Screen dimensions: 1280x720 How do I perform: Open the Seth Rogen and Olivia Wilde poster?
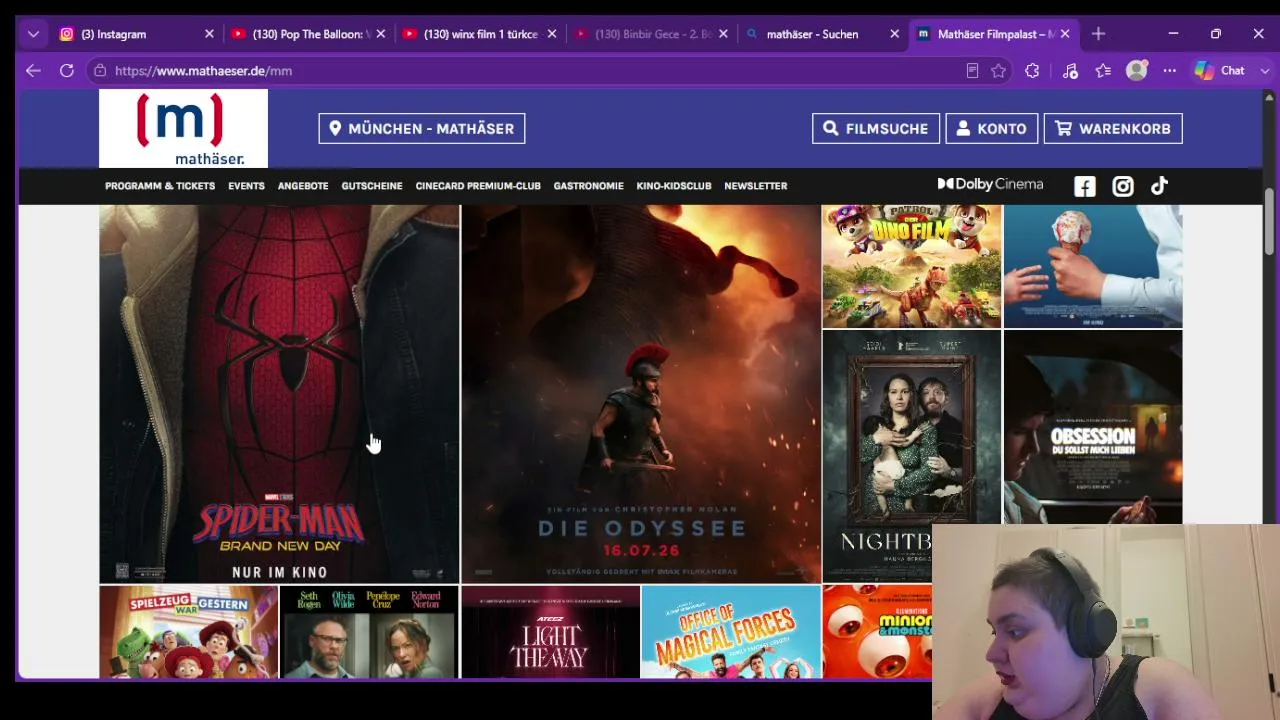pyautogui.click(x=369, y=632)
